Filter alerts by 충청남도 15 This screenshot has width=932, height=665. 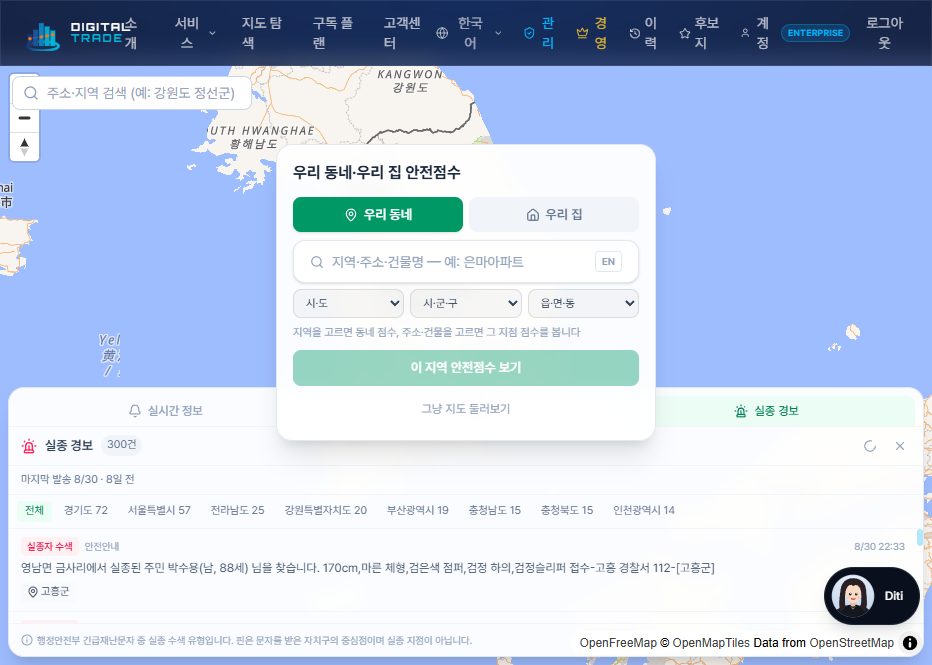click(495, 510)
